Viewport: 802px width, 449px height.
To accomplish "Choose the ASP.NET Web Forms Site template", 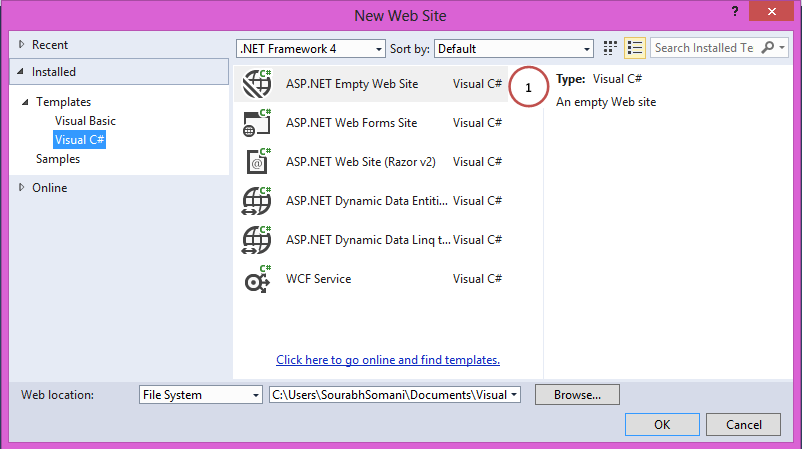I will (x=371, y=123).
